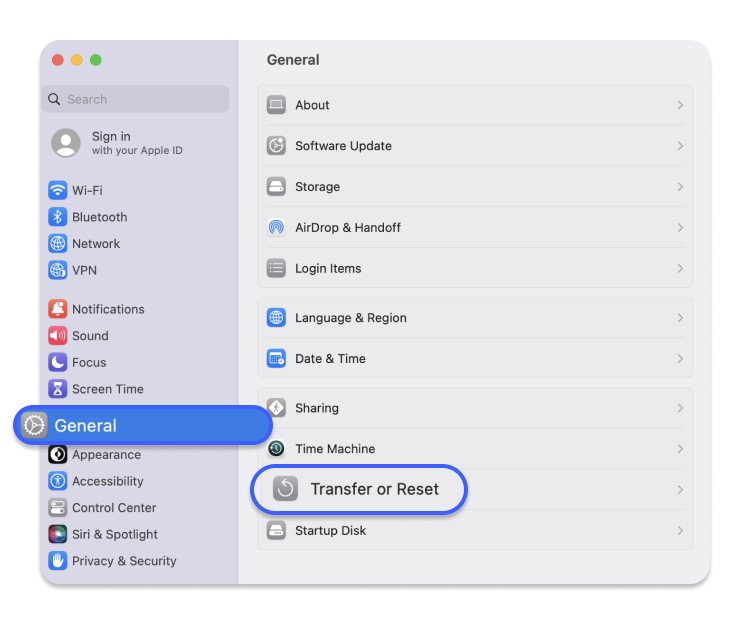Screen dimensions: 750x624
Task: Open the Notifications pane label
Action: (x=108, y=309)
